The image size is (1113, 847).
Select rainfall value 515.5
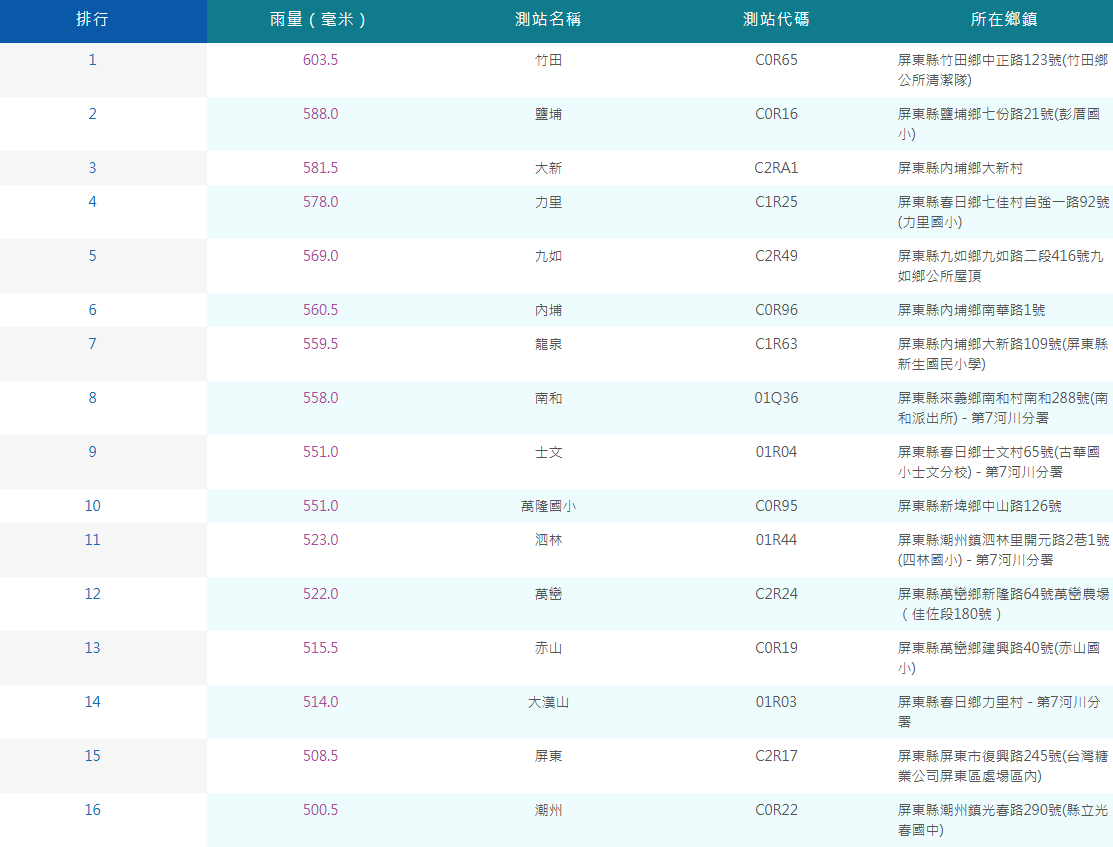[320, 648]
